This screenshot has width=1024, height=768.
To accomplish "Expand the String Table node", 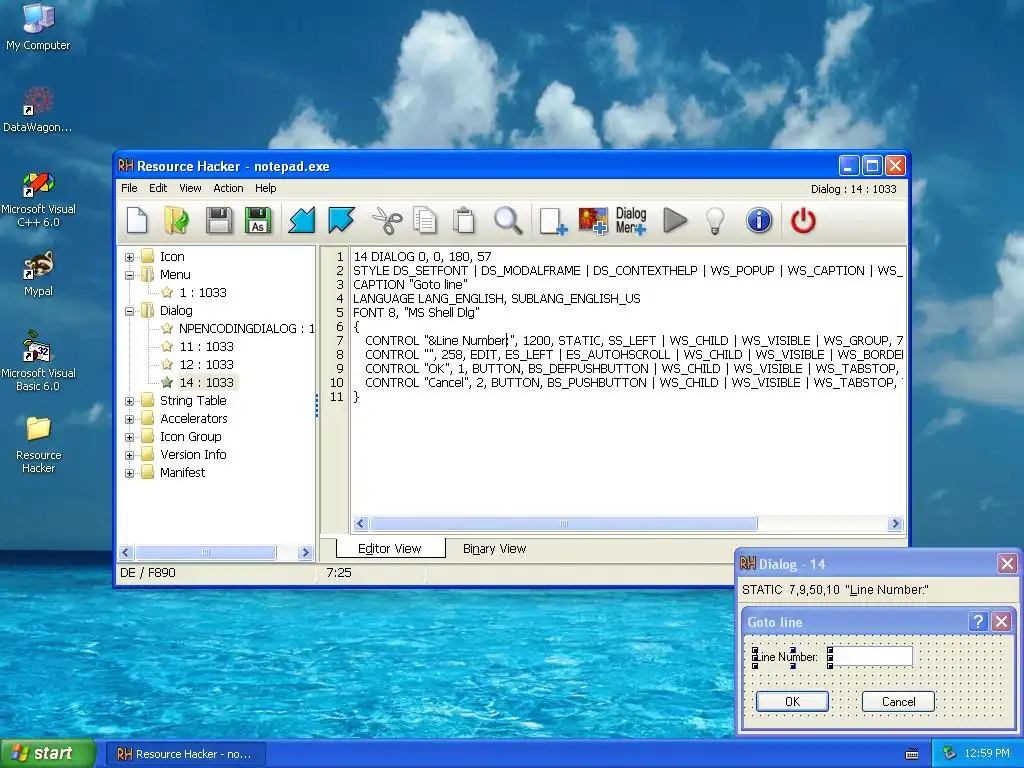I will pyautogui.click(x=129, y=401).
